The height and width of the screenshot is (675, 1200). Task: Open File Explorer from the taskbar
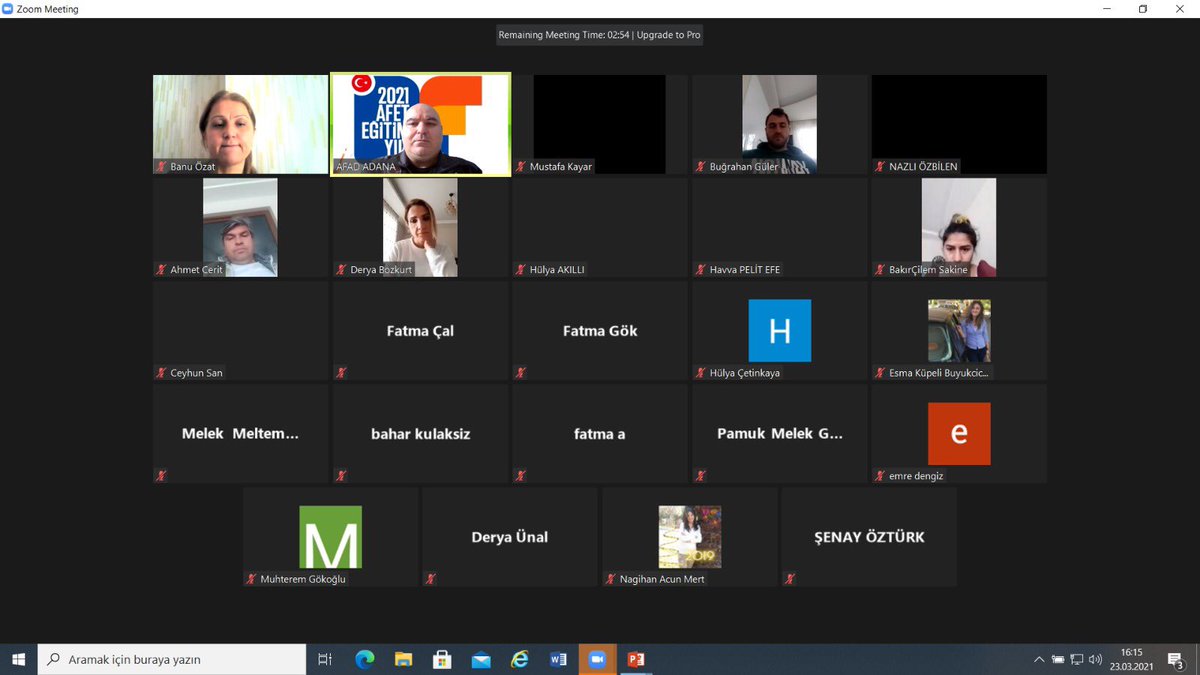click(403, 659)
